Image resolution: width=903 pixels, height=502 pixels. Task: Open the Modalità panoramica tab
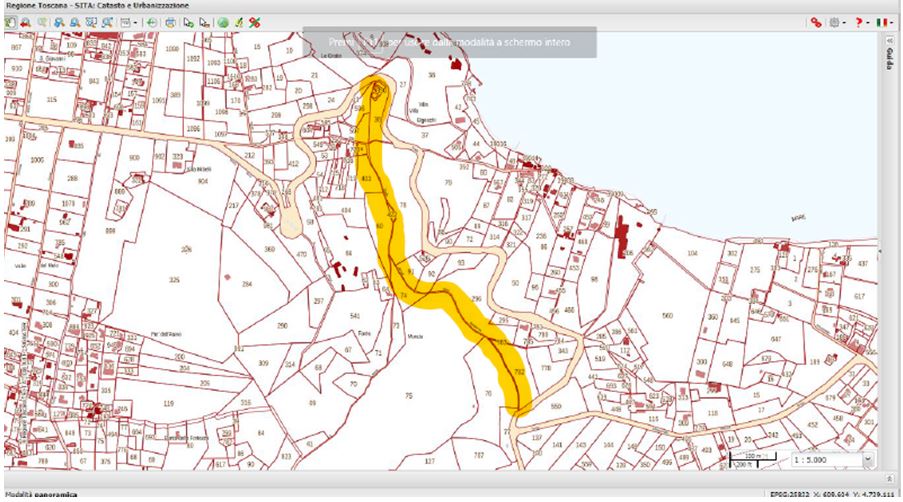click(x=40, y=494)
